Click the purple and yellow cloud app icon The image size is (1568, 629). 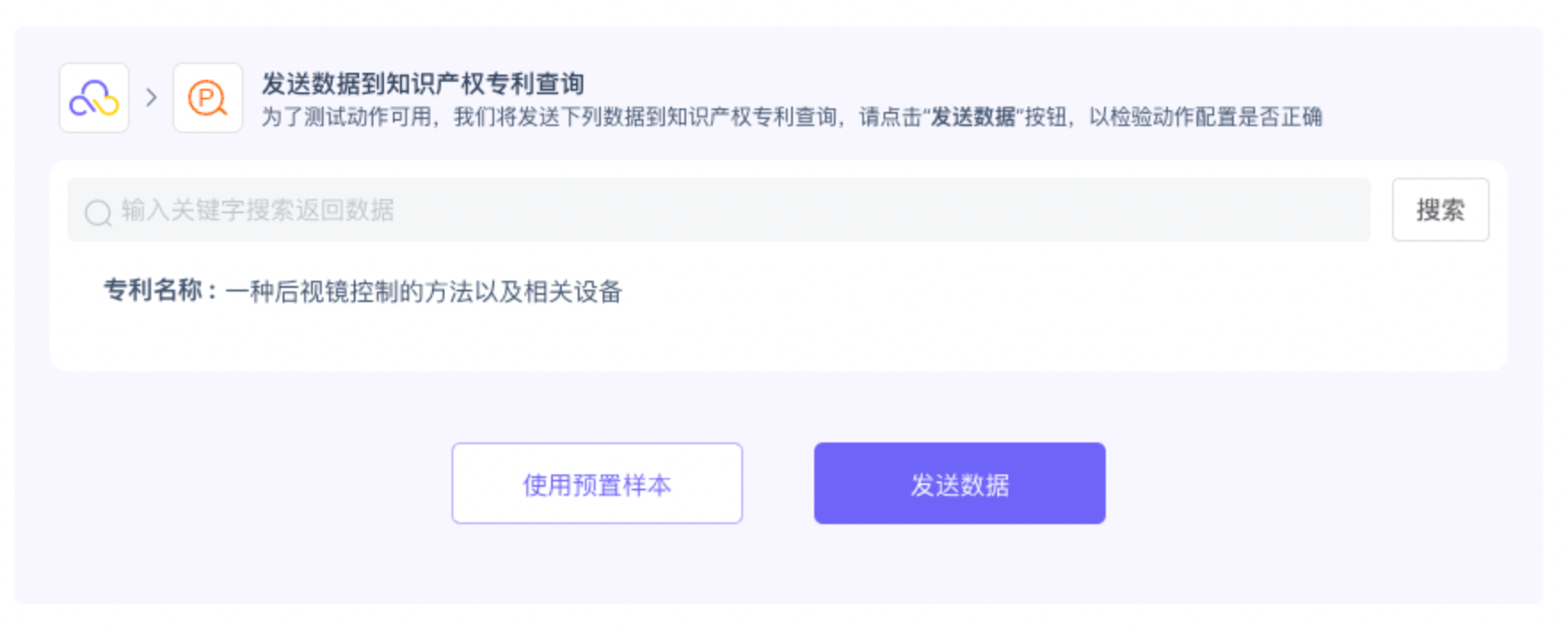(x=94, y=98)
